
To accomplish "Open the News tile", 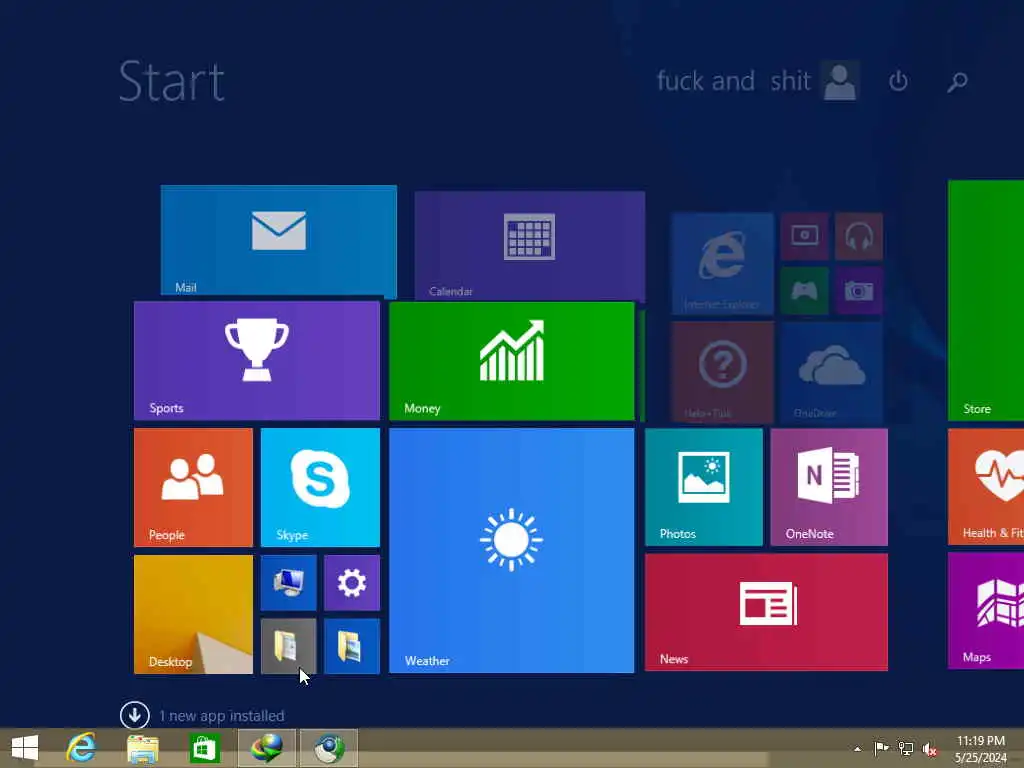I will tap(766, 612).
